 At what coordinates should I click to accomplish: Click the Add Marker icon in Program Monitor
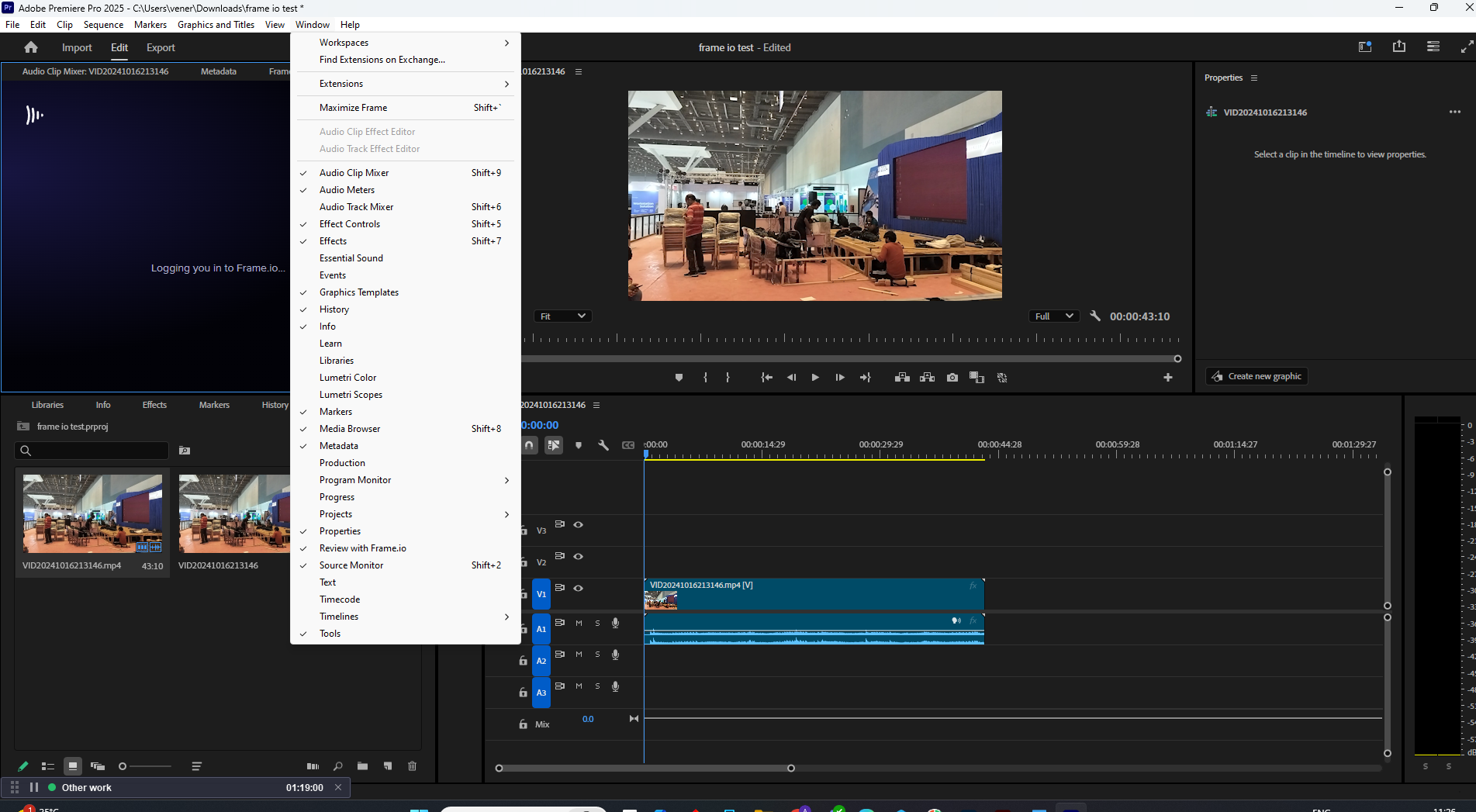tap(679, 378)
